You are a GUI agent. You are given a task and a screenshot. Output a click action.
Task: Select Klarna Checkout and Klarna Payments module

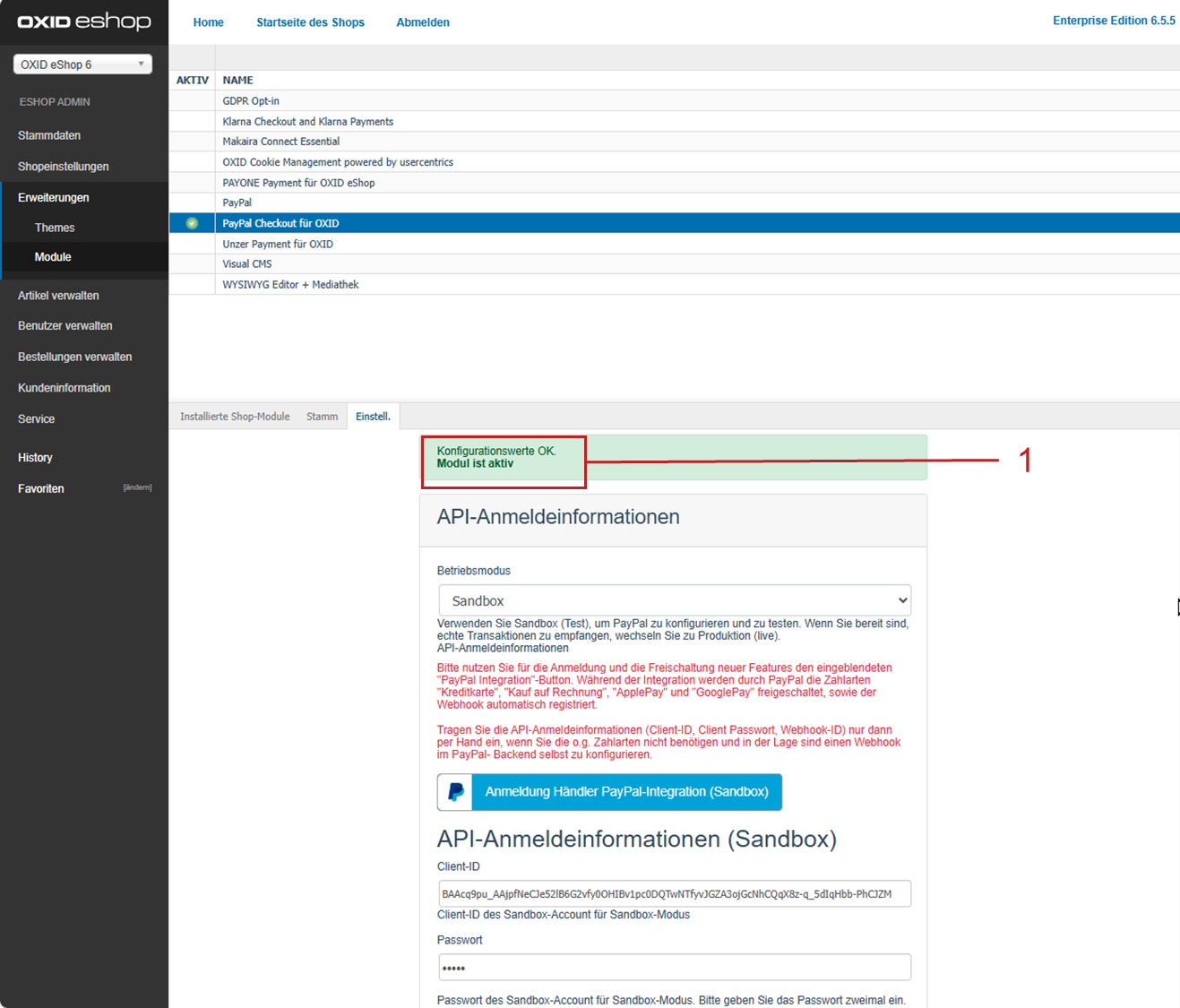(x=308, y=122)
